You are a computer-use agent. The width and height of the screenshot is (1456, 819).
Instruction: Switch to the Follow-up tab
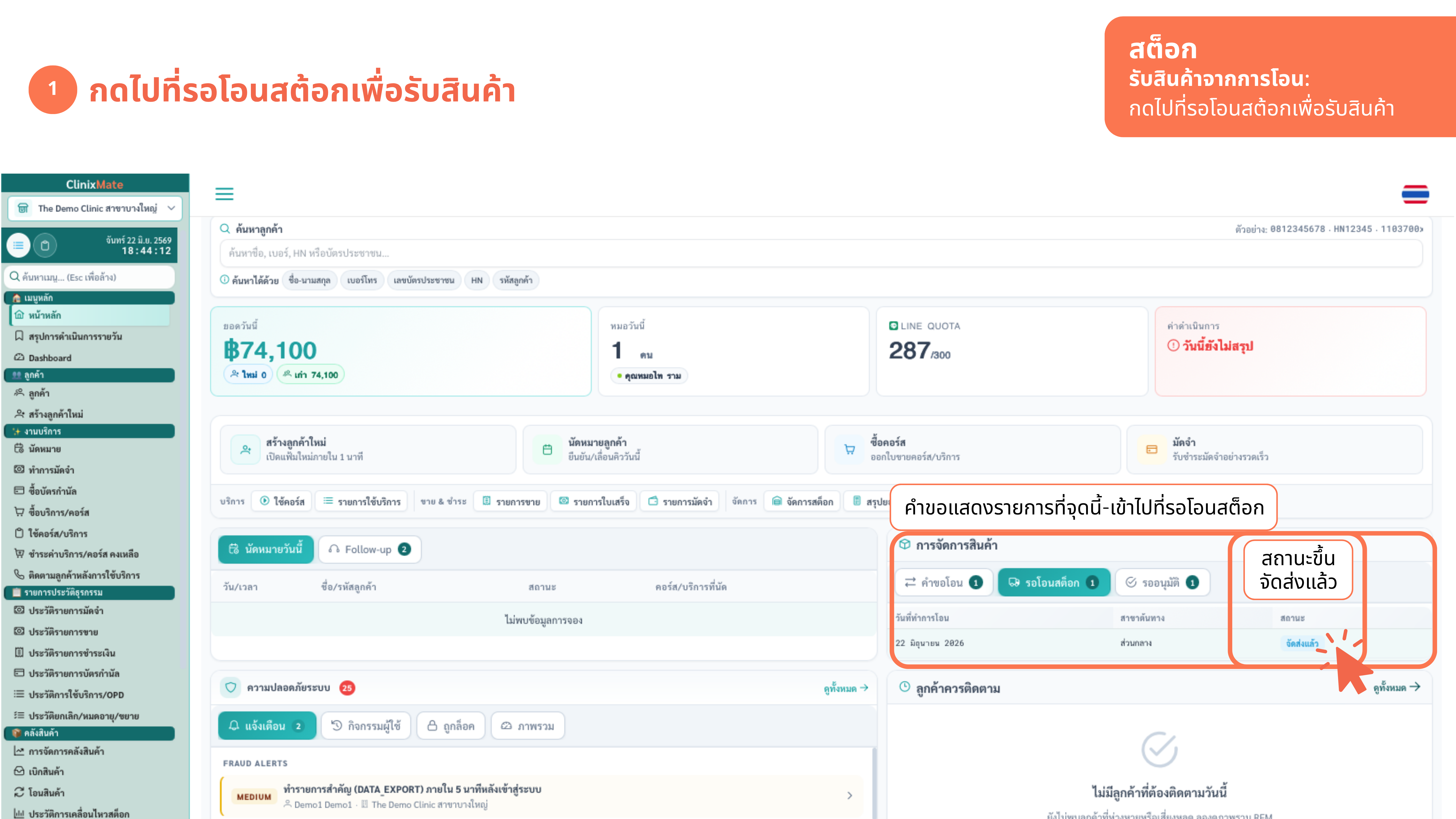pos(370,549)
